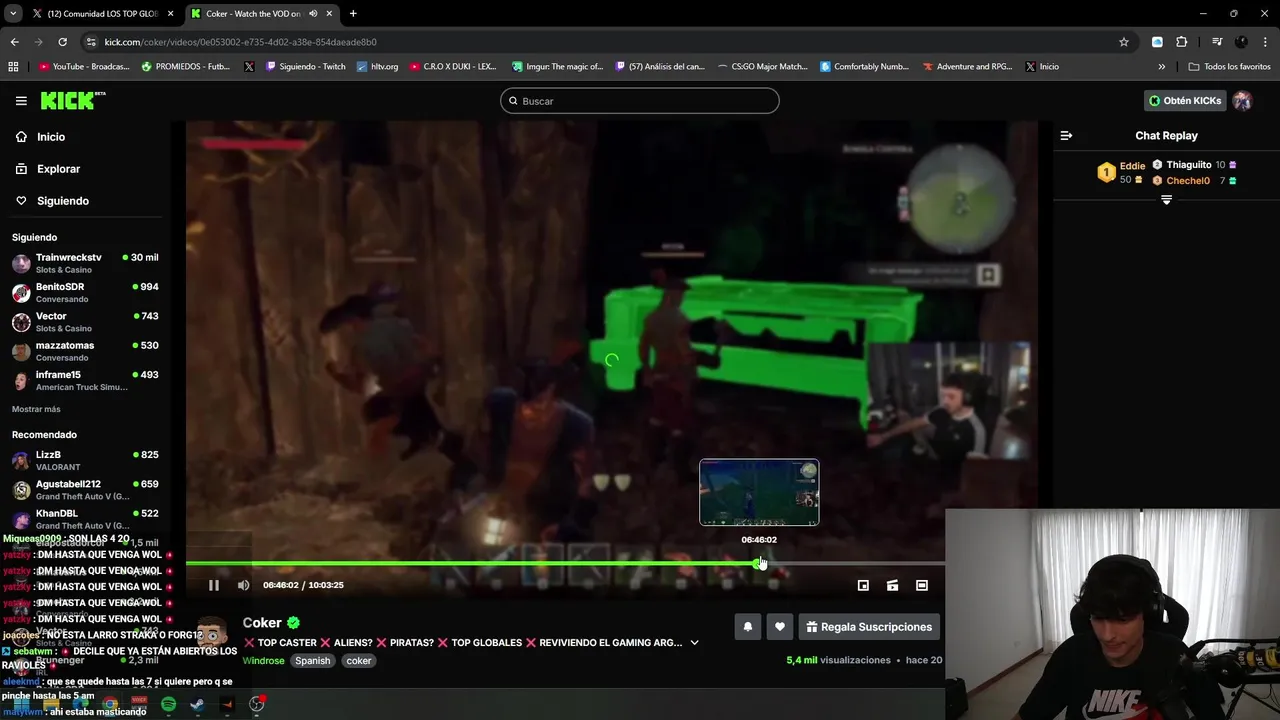The width and height of the screenshot is (1280, 720).
Task: Open PROMIEDOS - Futb... bookmark
Action: (x=187, y=67)
